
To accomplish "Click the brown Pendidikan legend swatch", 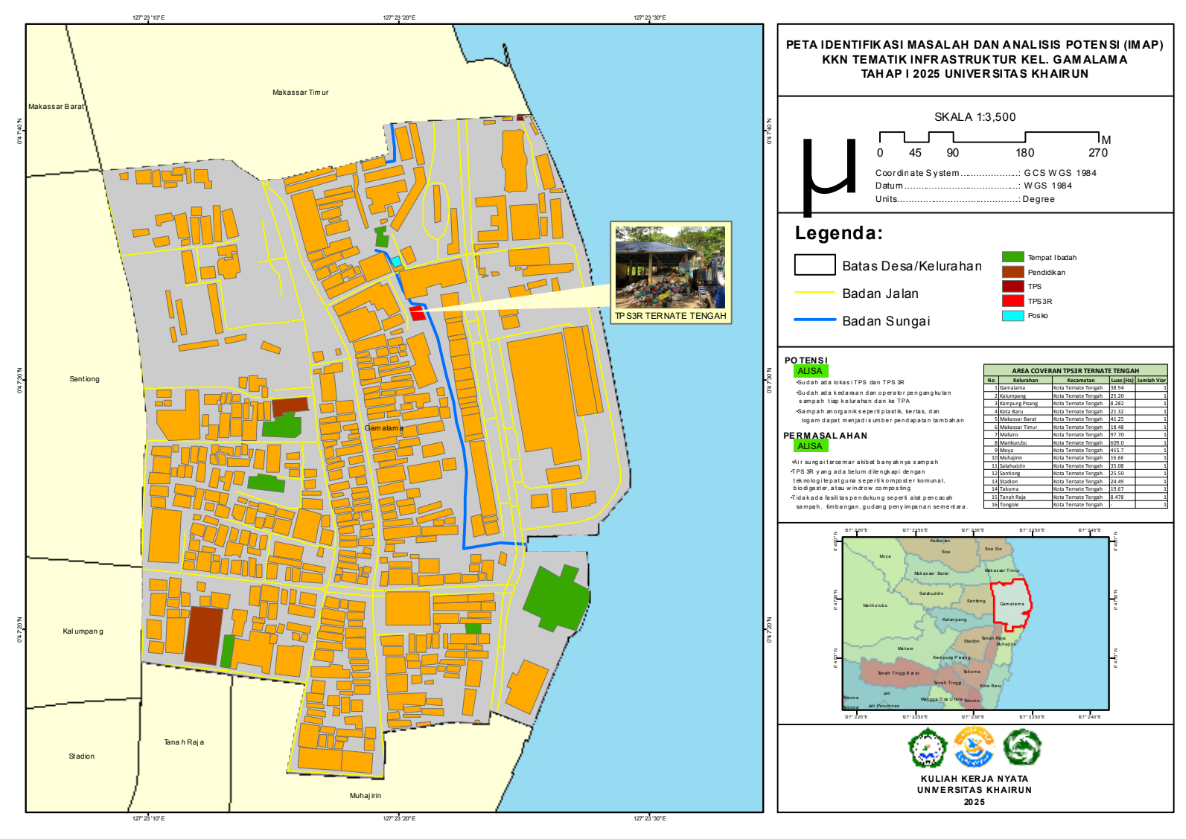I will click(x=1012, y=272).
